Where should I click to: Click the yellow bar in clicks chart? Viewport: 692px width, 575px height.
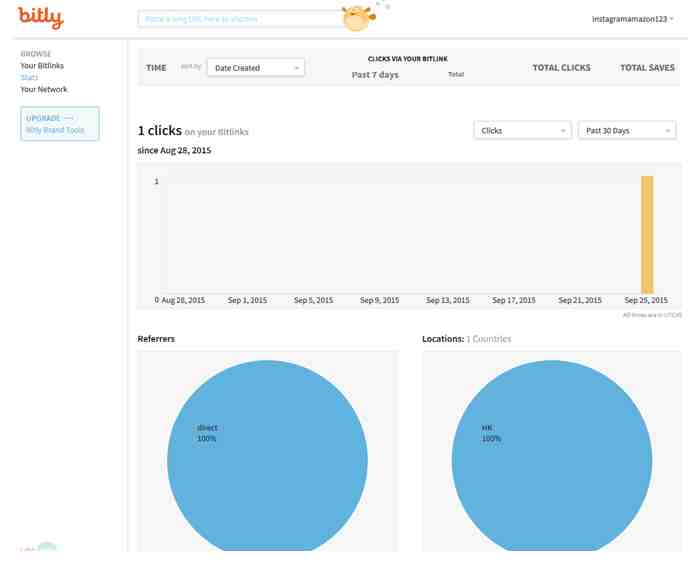[647, 235]
